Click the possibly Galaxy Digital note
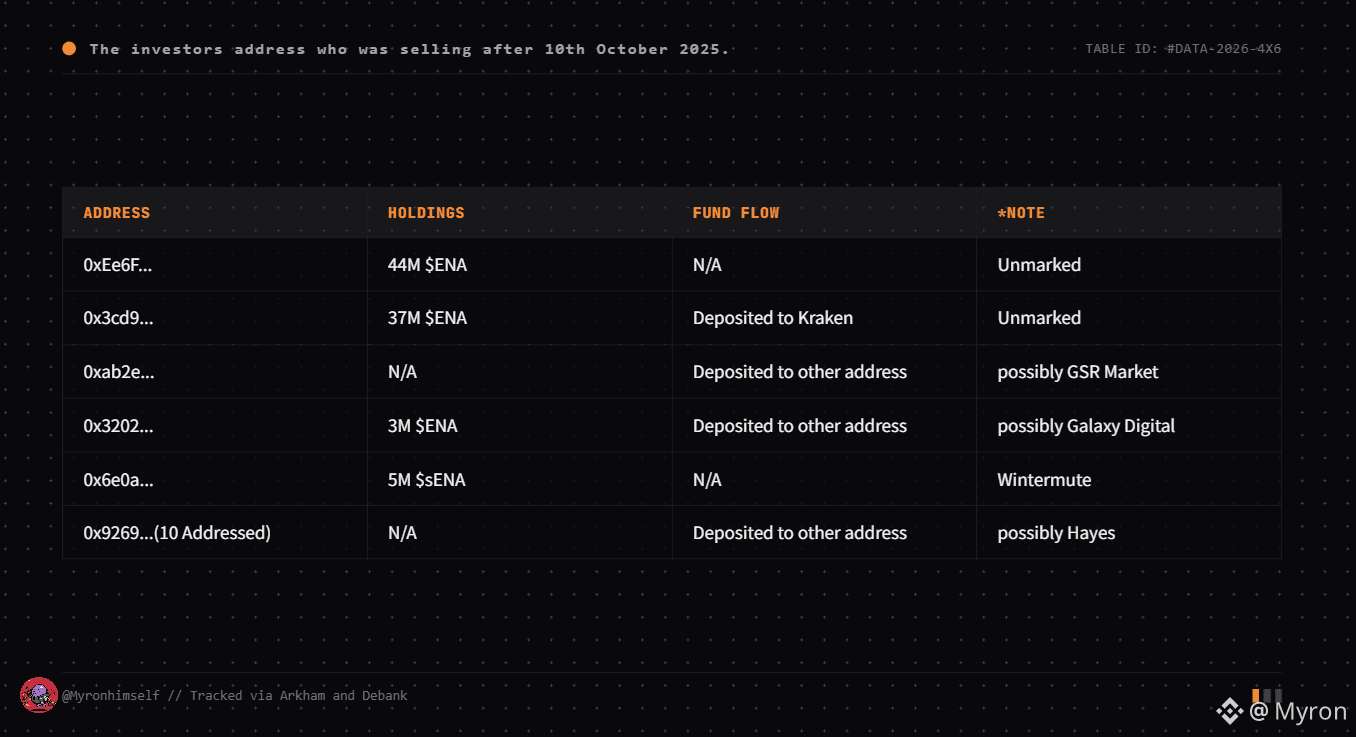This screenshot has width=1356, height=737. pos(1086,426)
